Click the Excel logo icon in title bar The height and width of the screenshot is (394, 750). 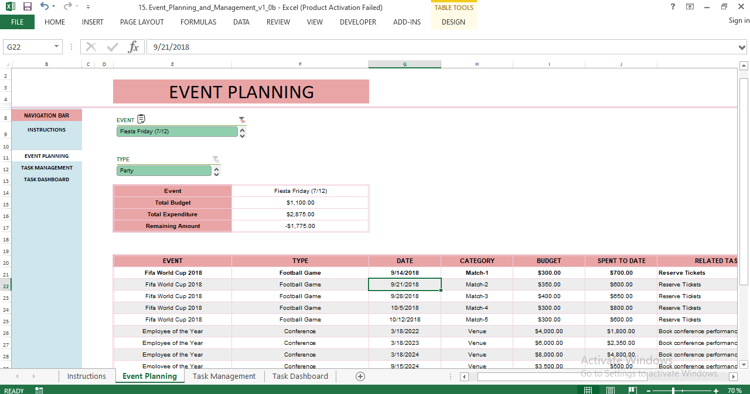[10, 7]
